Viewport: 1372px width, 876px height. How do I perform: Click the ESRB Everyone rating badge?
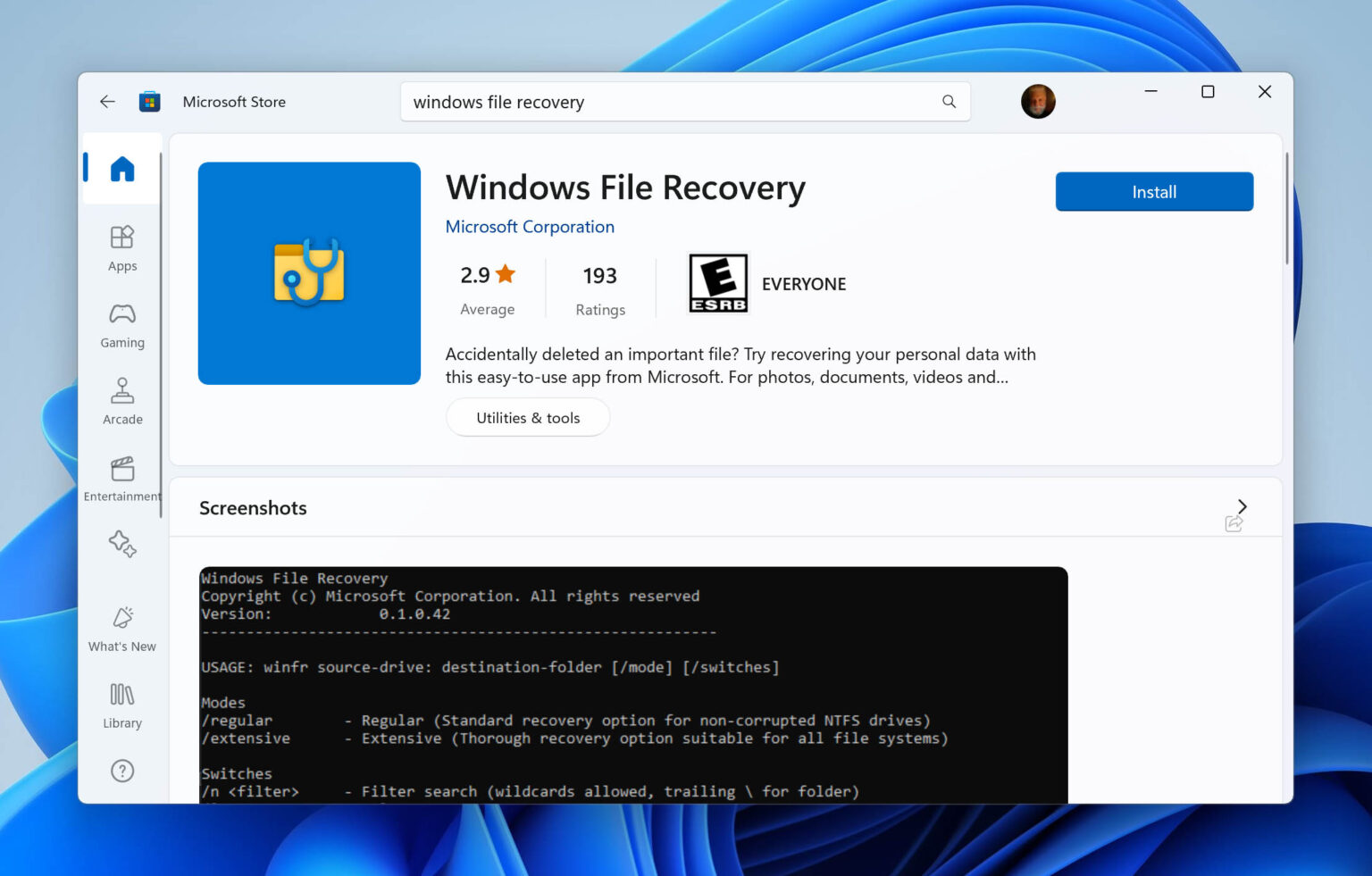(x=718, y=283)
